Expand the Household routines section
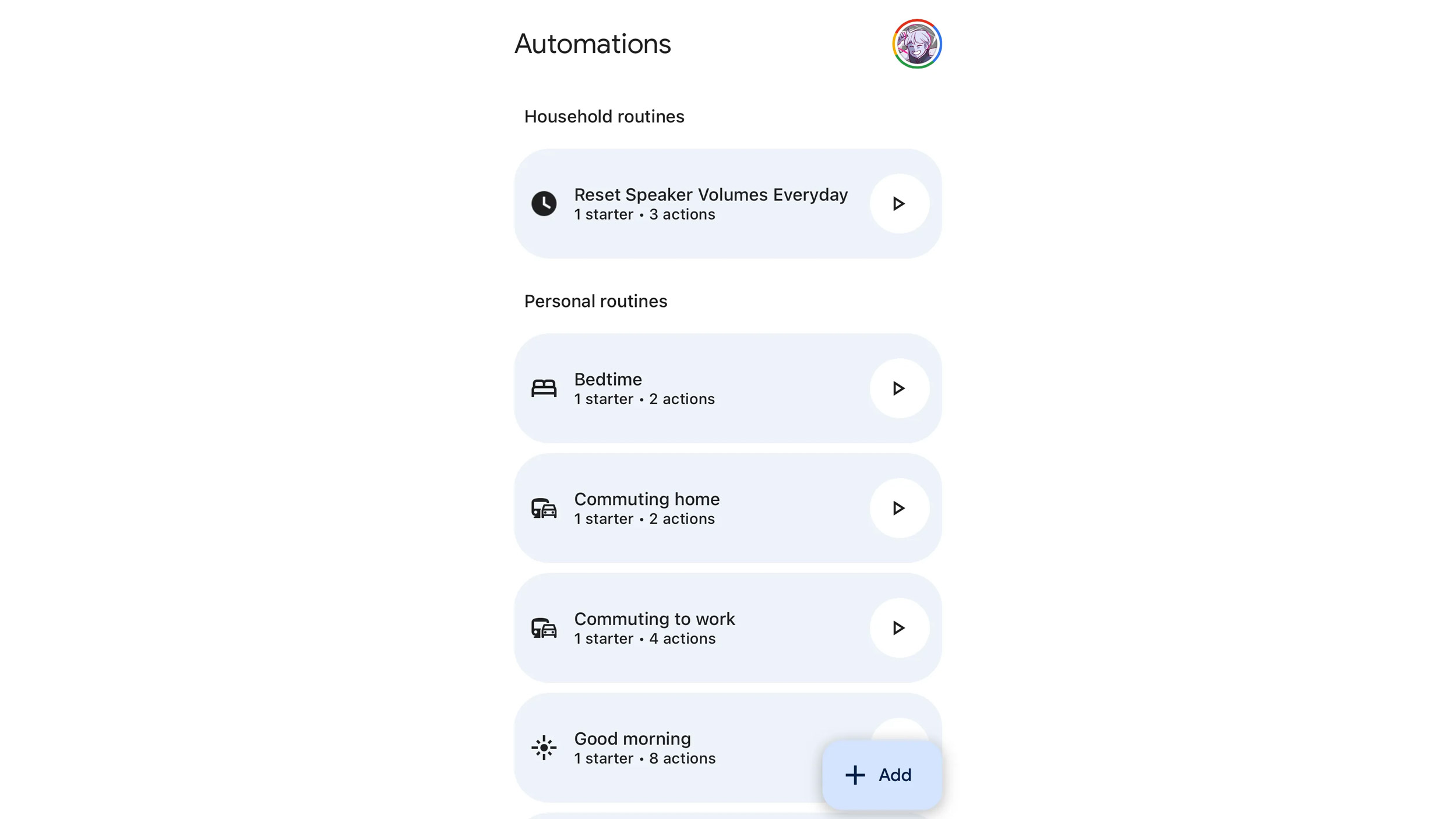Viewport: 1456px width, 819px height. (604, 116)
